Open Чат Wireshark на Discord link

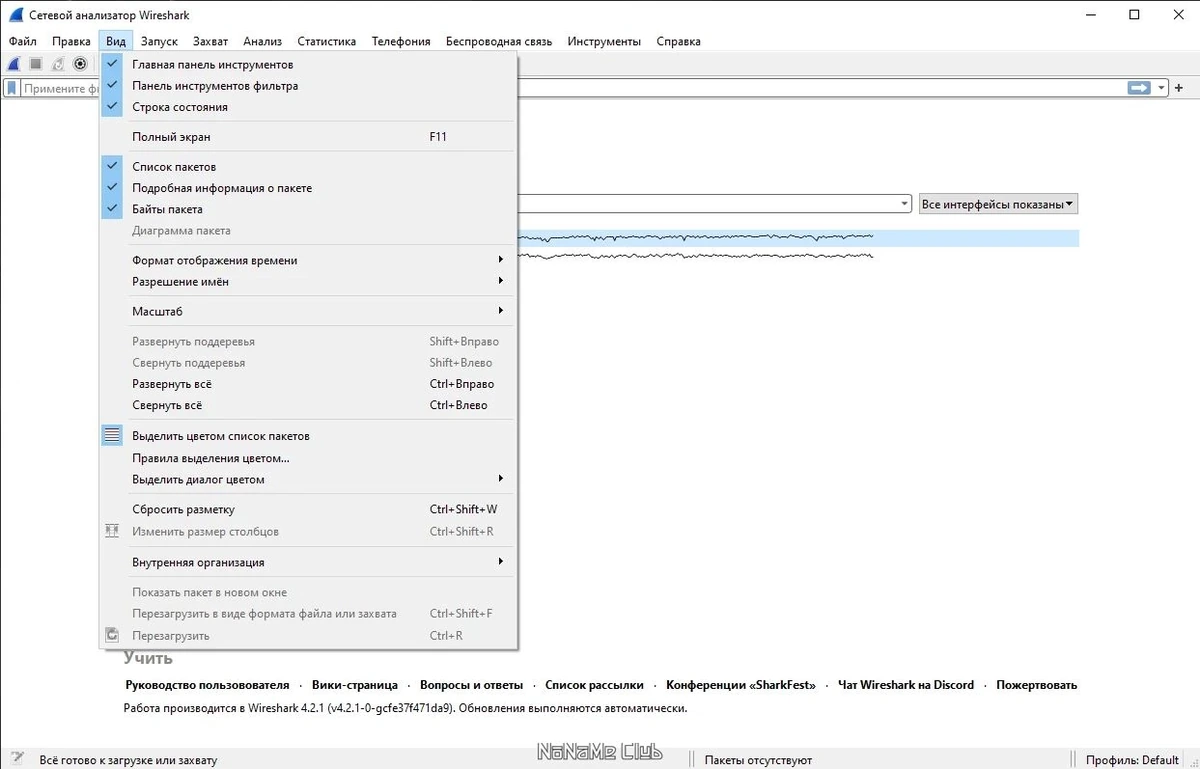[x=906, y=685]
